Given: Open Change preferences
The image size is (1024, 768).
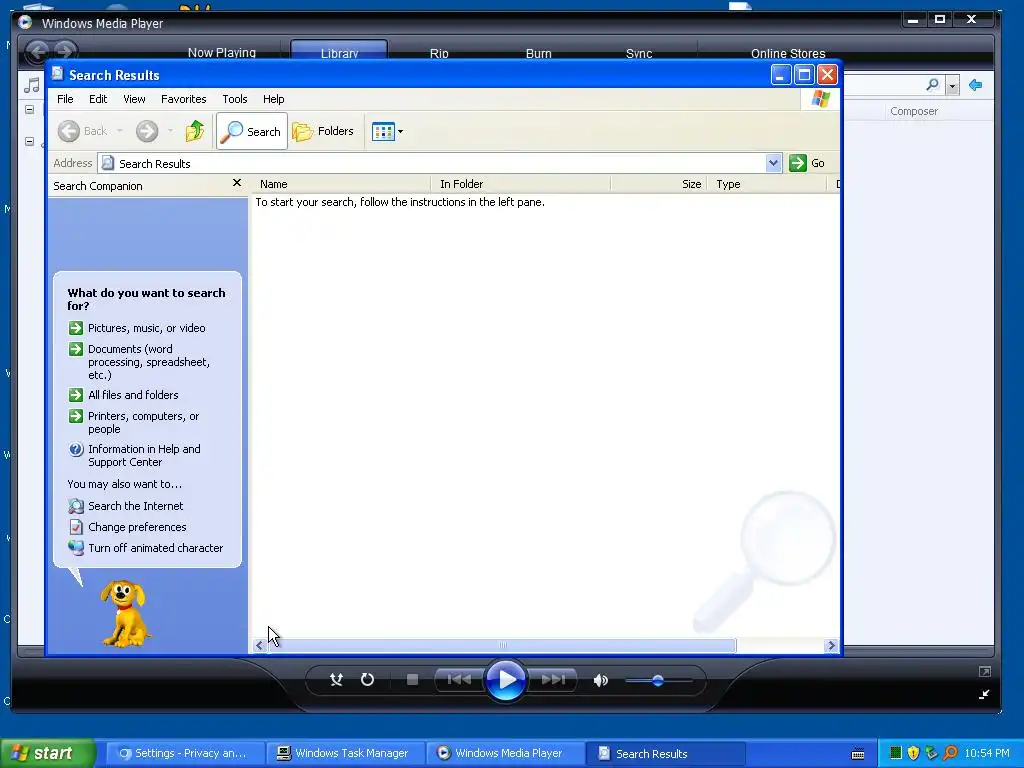Looking at the screenshot, I should click(127, 527).
